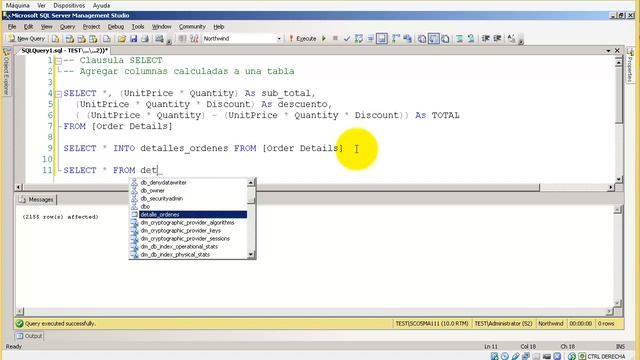Click the Open File folder icon
640x360 pixels.
(122, 38)
